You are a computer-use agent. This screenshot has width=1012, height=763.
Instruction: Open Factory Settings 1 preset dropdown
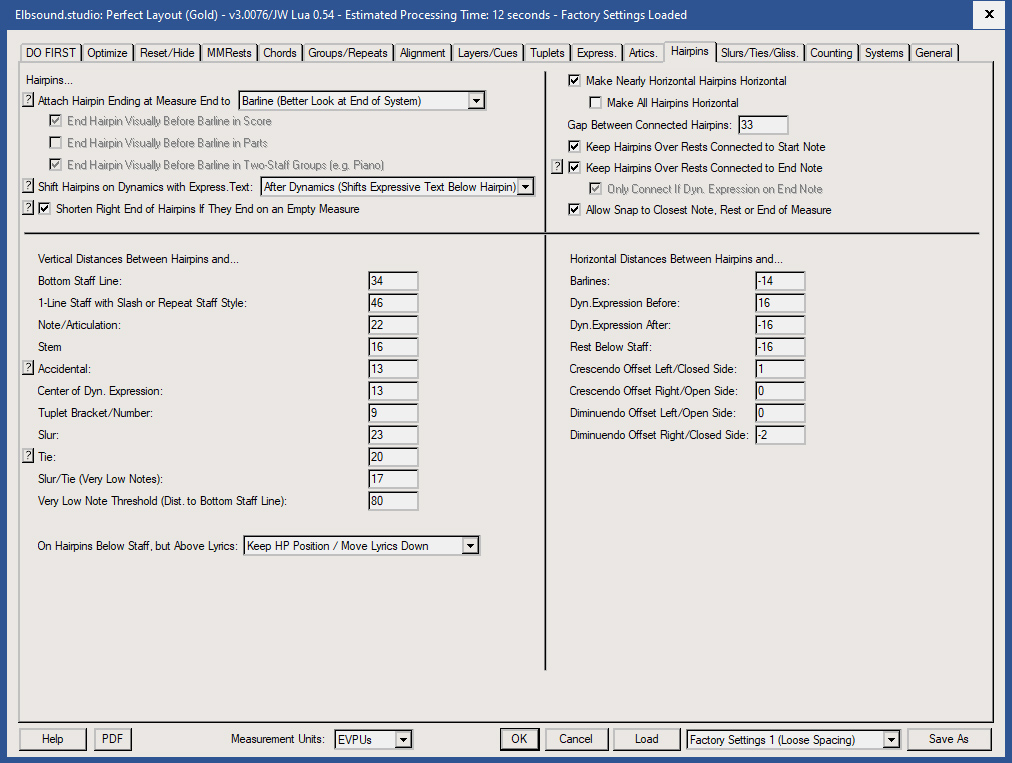click(x=891, y=740)
